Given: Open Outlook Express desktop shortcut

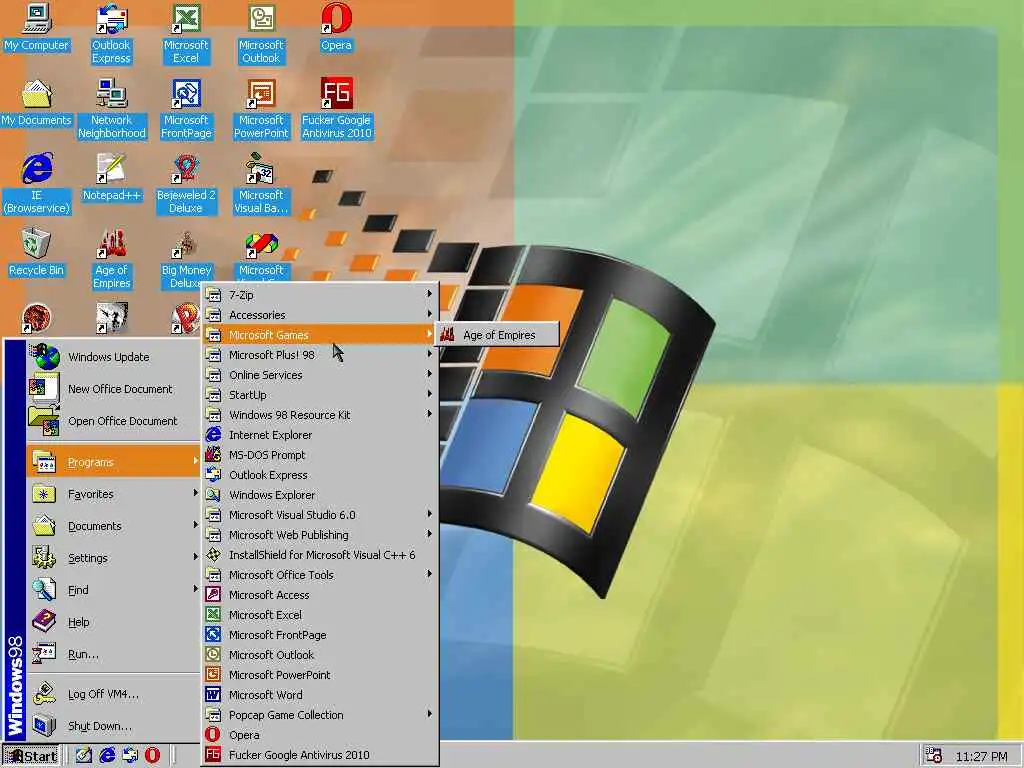Looking at the screenshot, I should pos(111,34).
